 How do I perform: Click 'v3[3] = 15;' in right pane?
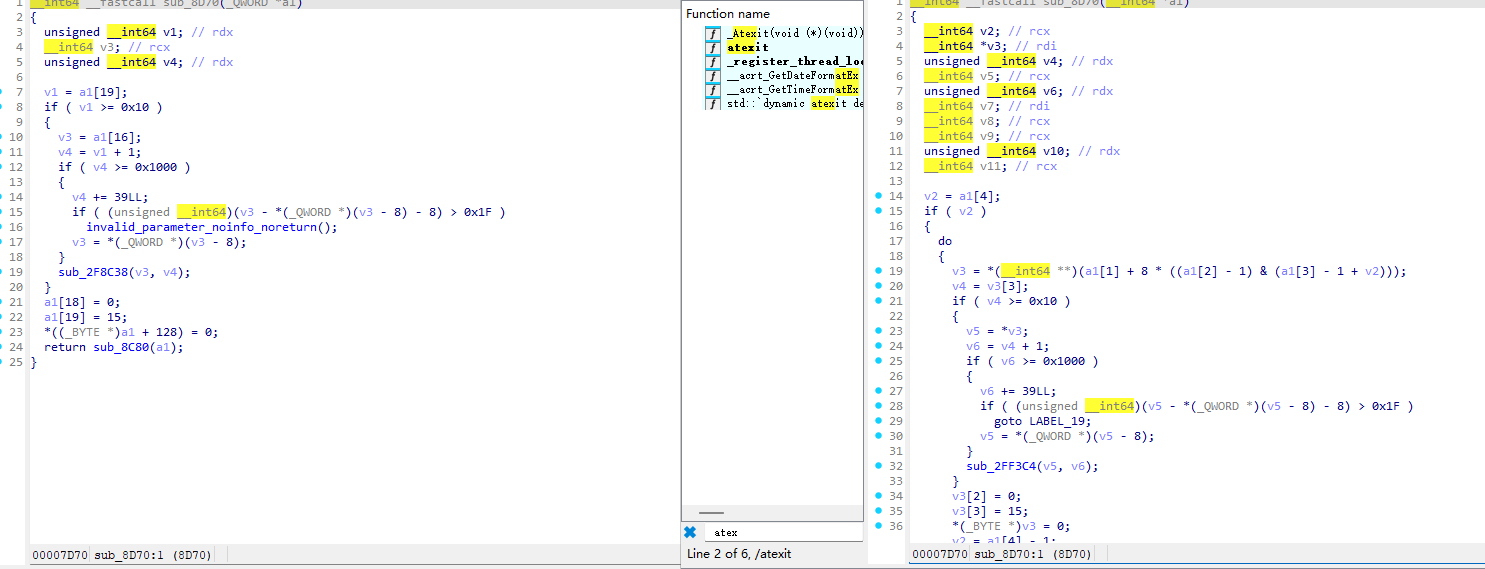pyautogui.click(x=990, y=511)
